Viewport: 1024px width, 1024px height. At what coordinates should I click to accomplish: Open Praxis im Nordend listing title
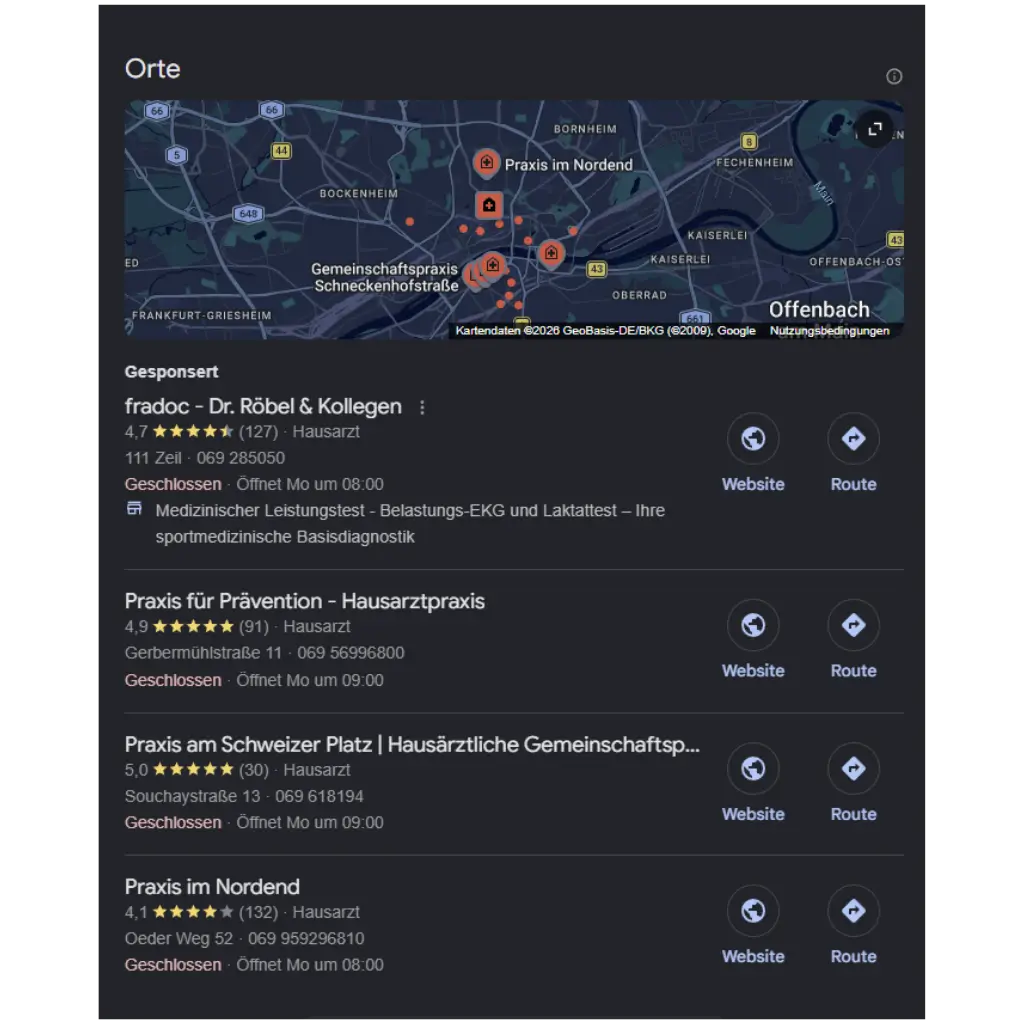pyautogui.click(x=212, y=887)
